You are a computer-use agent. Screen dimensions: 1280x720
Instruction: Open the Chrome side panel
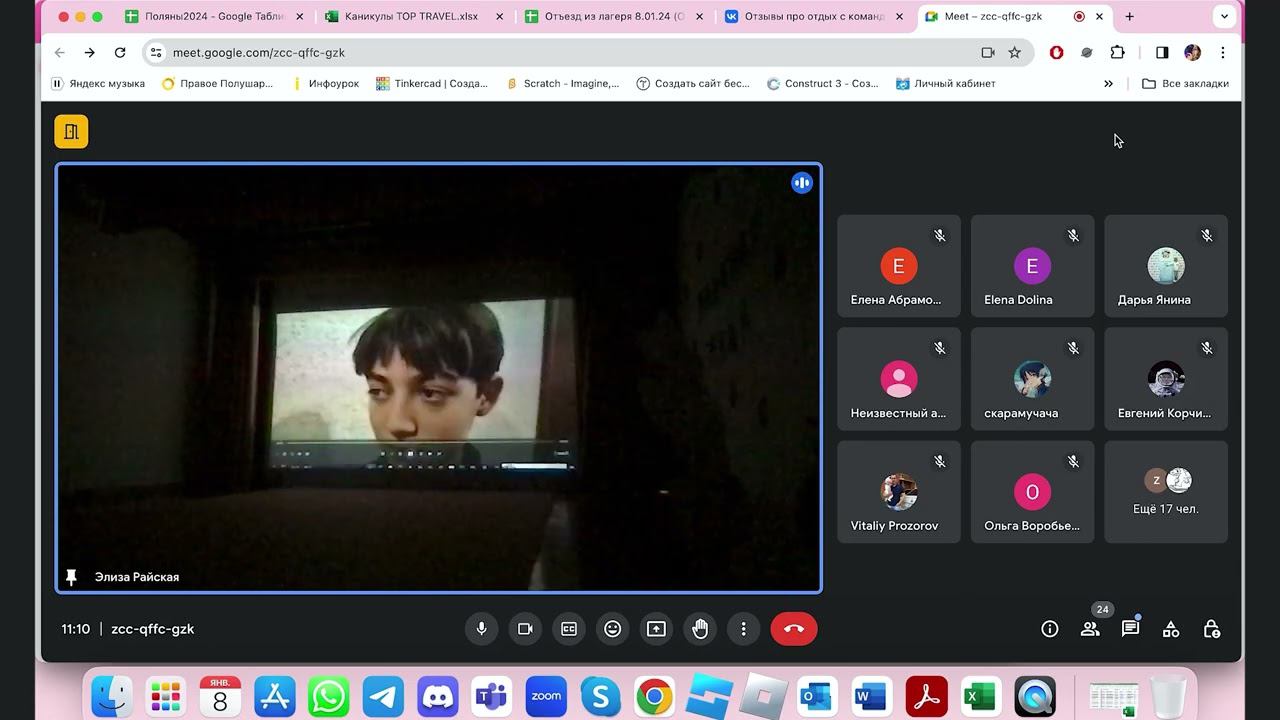click(x=1162, y=52)
